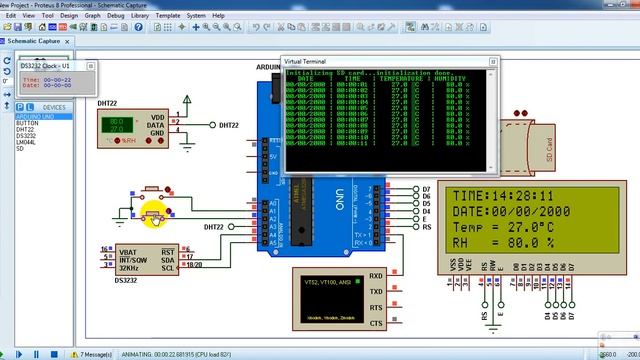
Task: Stop the simulation
Action: pyautogui.click(x=54, y=354)
